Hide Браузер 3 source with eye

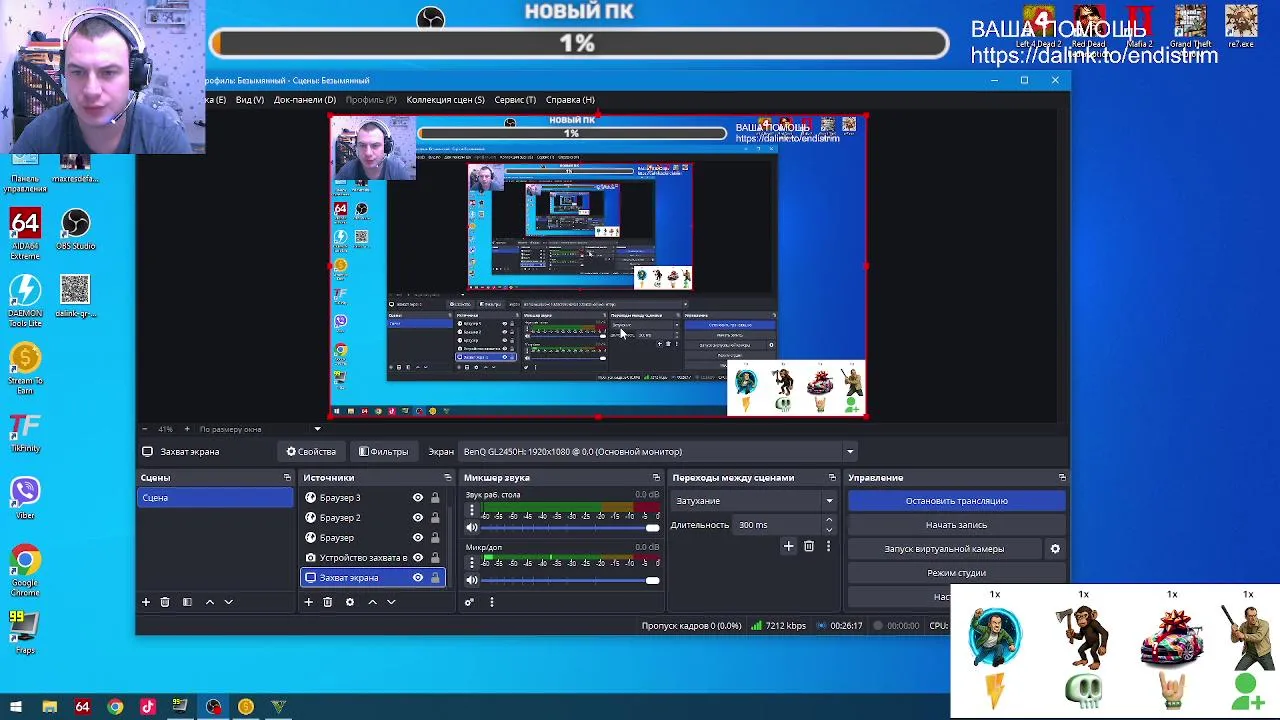pos(418,498)
